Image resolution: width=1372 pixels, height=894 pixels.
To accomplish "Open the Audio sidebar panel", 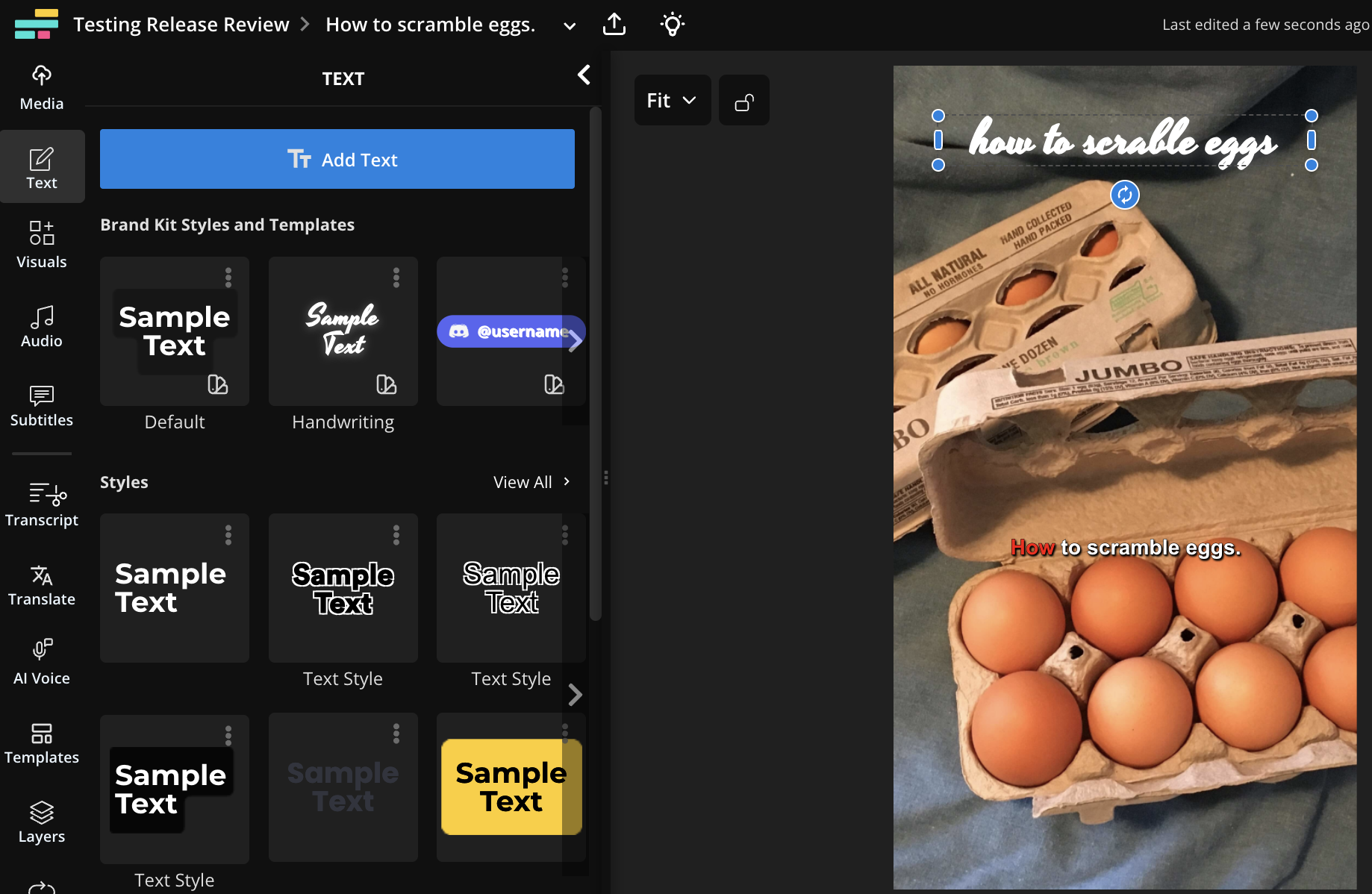I will pos(42,325).
